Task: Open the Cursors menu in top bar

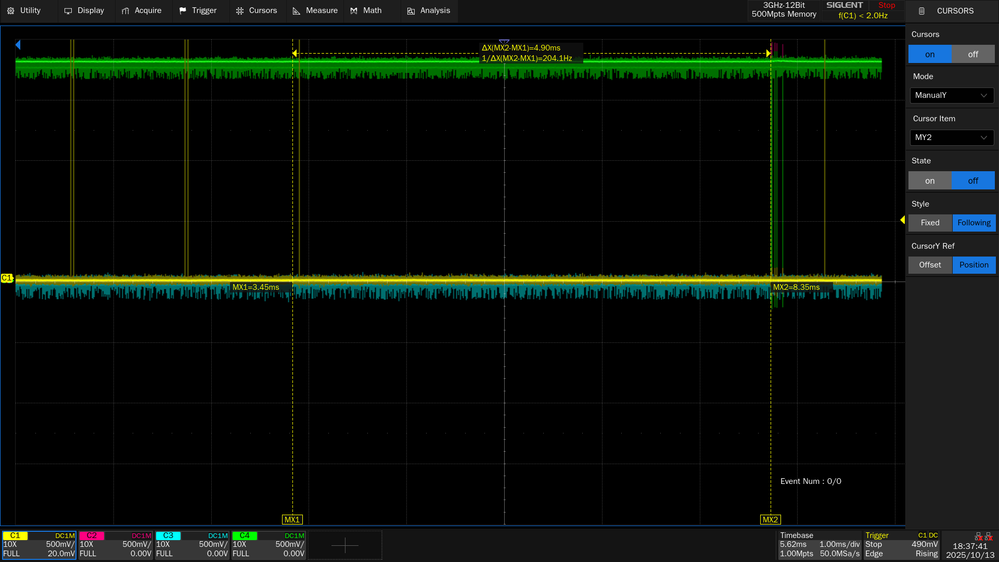Action: [256, 11]
